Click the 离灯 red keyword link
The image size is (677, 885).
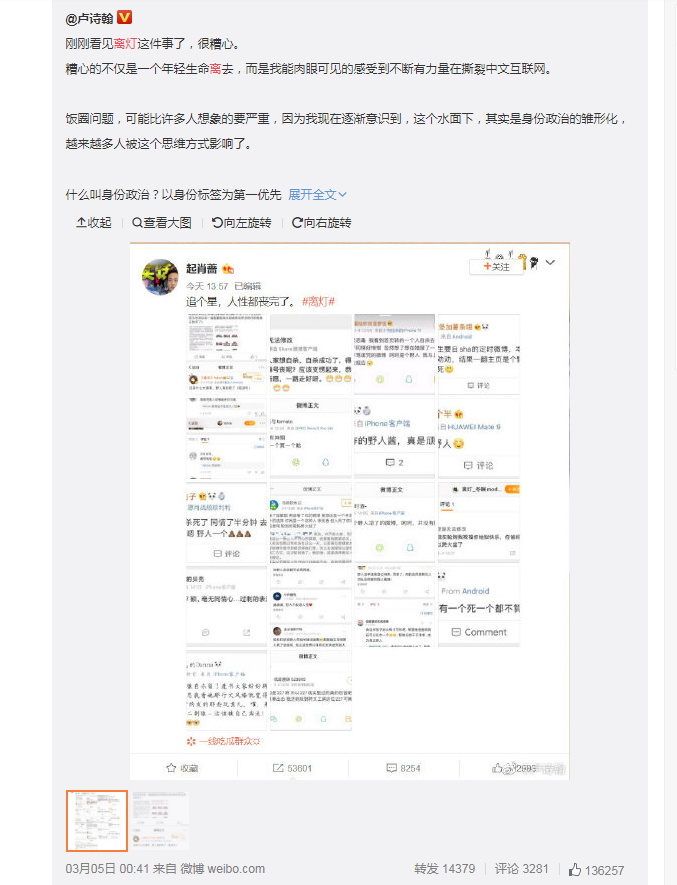125,43
